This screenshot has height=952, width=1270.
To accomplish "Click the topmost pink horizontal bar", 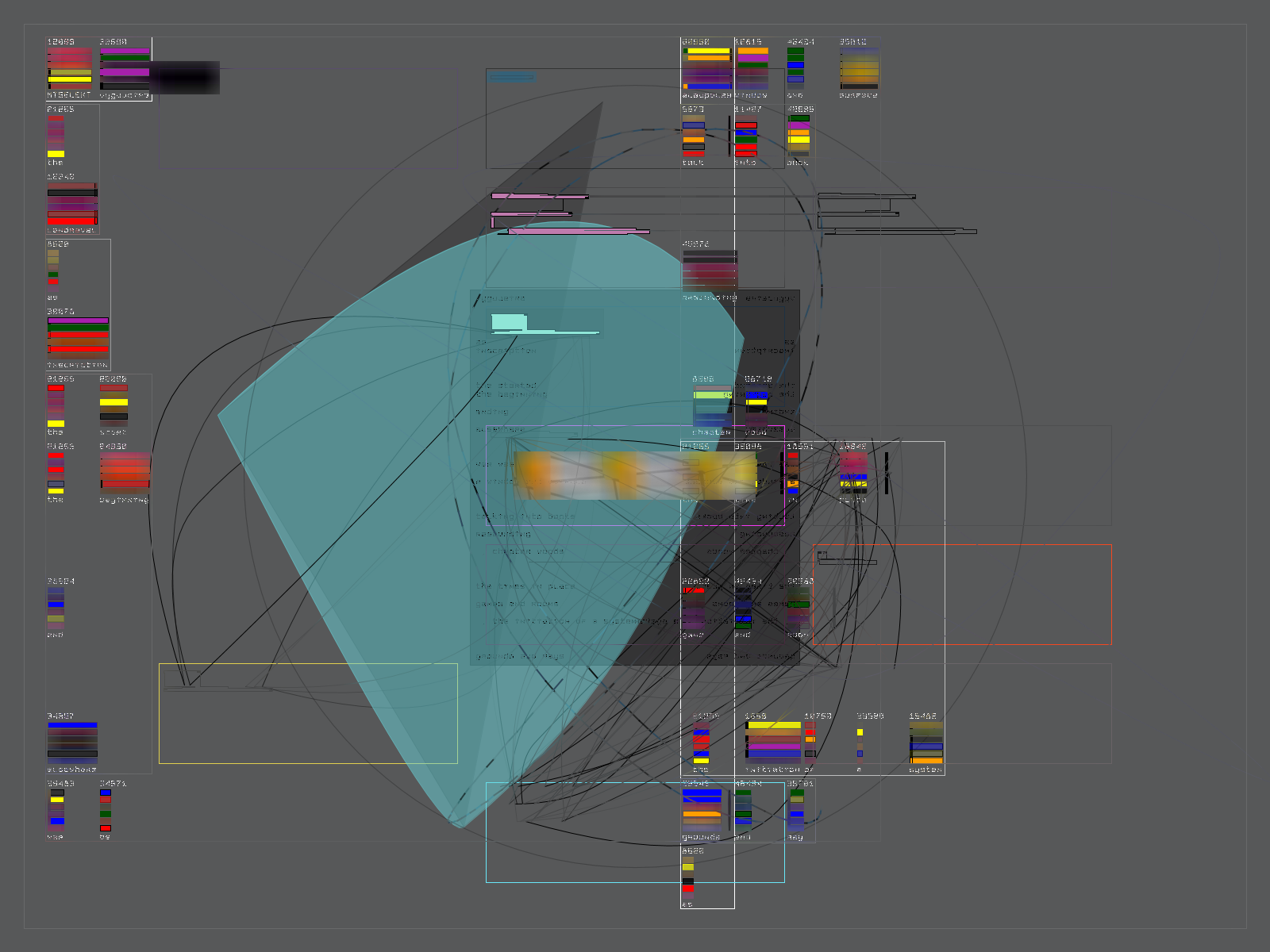I will click(x=540, y=196).
